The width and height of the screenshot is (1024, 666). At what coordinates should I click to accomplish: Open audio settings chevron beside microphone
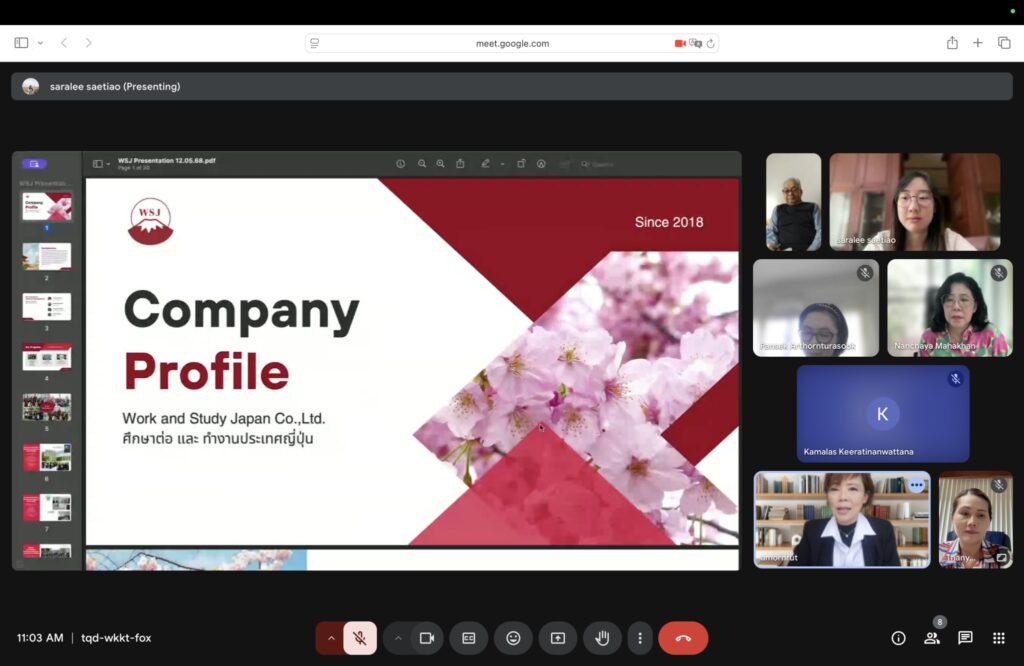331,638
